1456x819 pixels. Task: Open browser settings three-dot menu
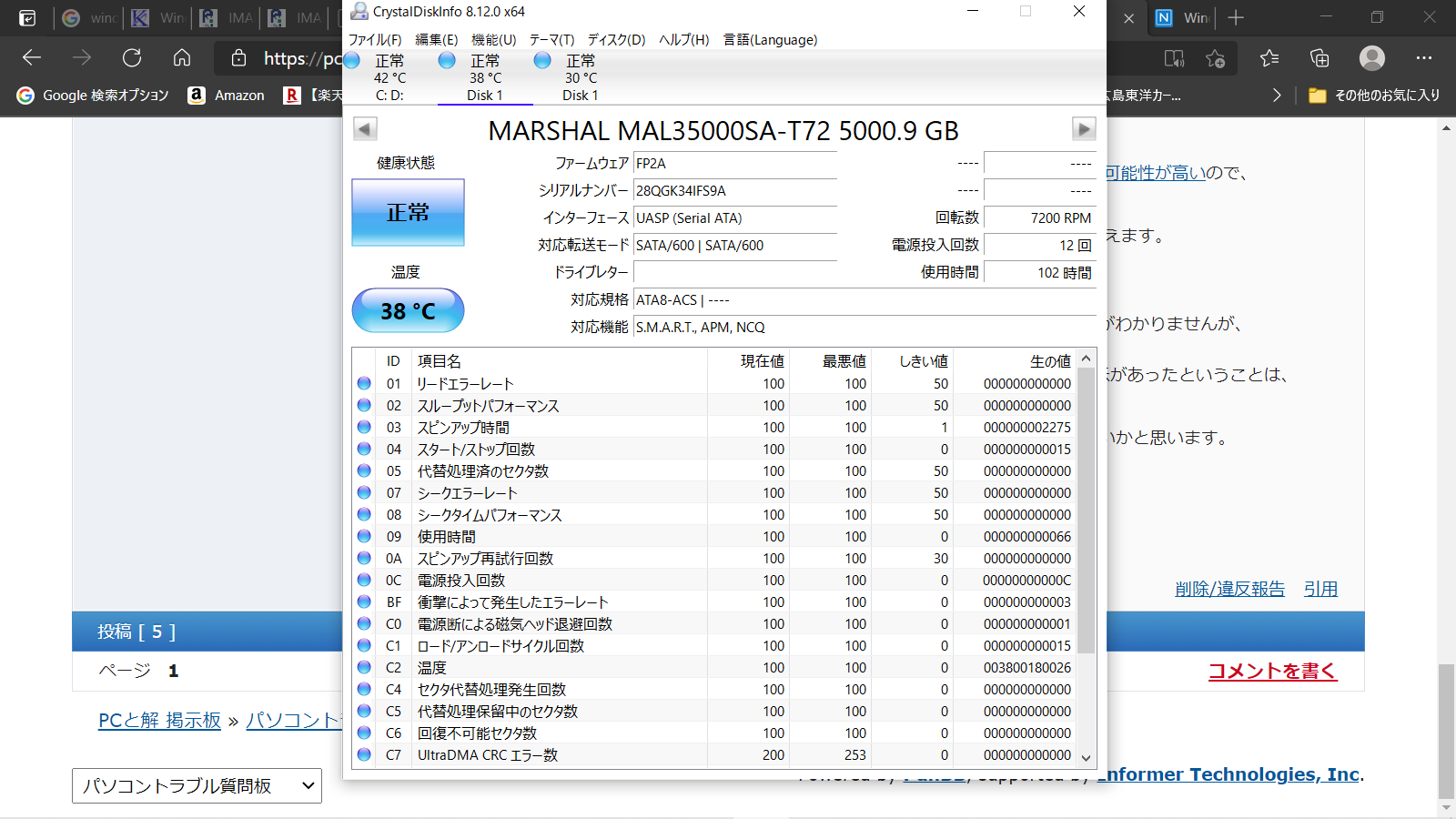(1424, 58)
